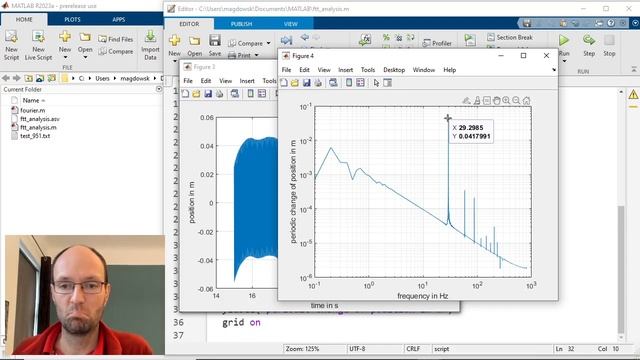Click the Save Figure icon in Figure 4 toolbar
The image size is (640, 360).
307,83
